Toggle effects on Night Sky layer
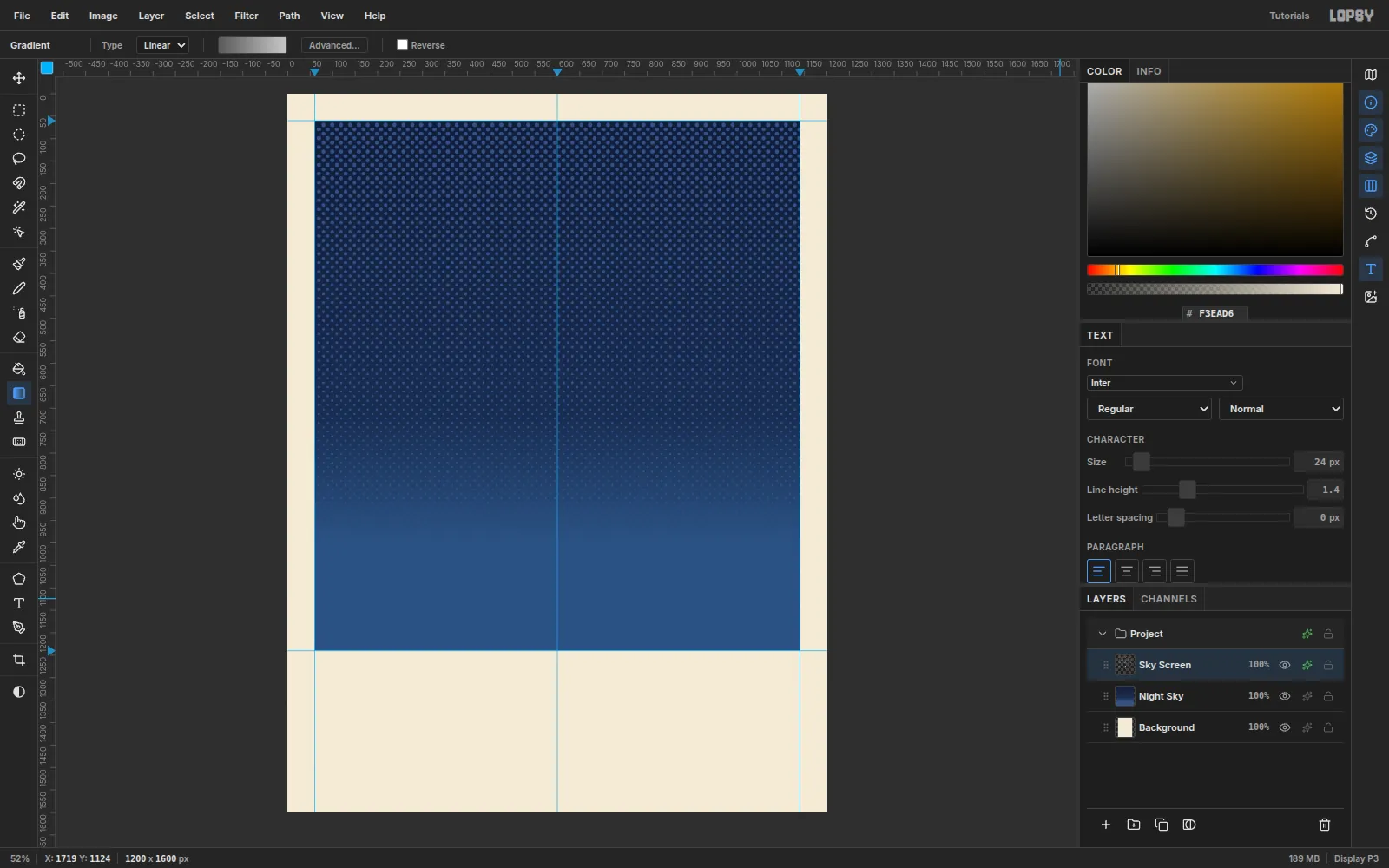1389x868 pixels. click(1307, 696)
